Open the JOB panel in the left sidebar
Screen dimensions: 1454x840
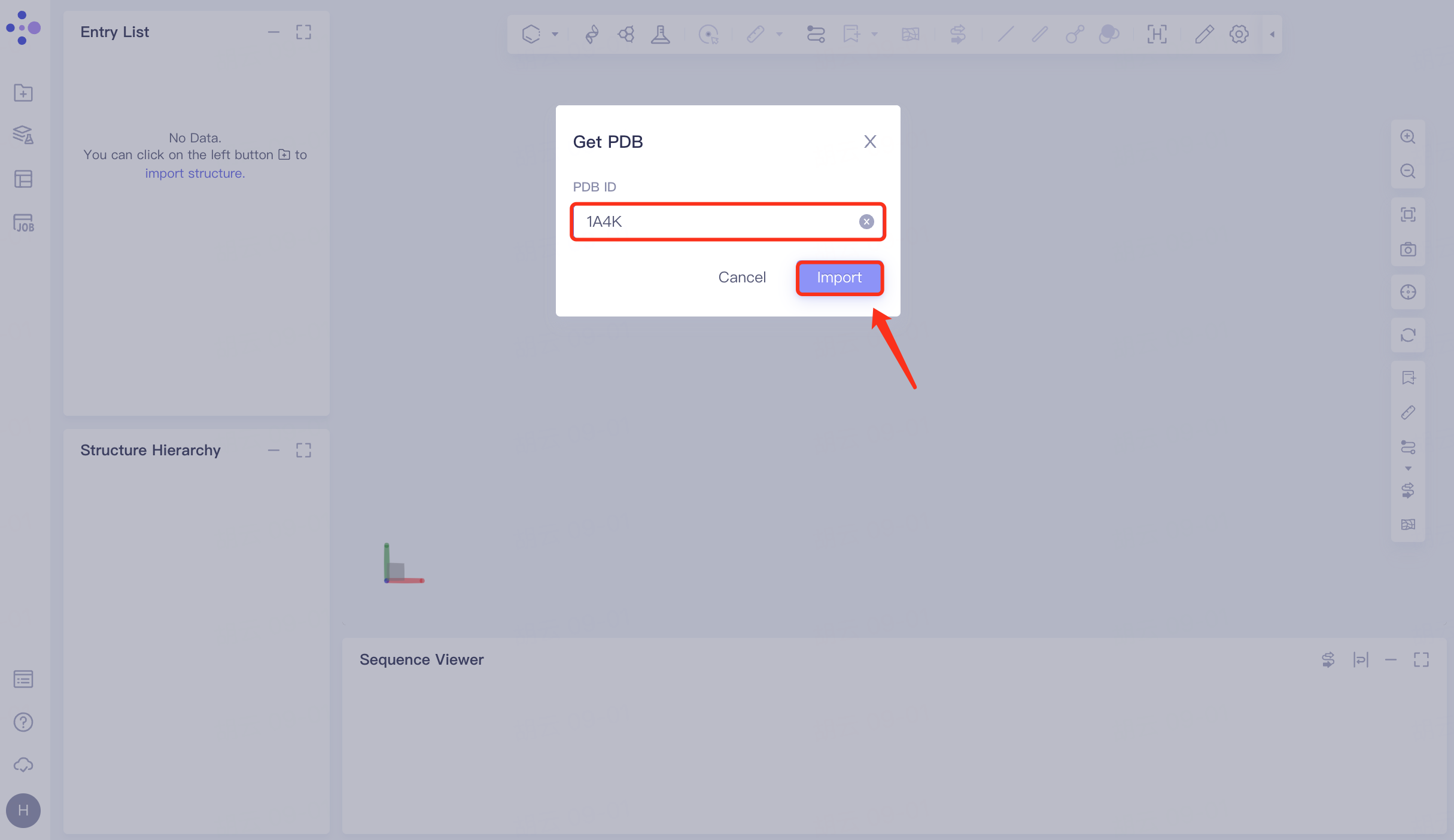pyautogui.click(x=23, y=224)
